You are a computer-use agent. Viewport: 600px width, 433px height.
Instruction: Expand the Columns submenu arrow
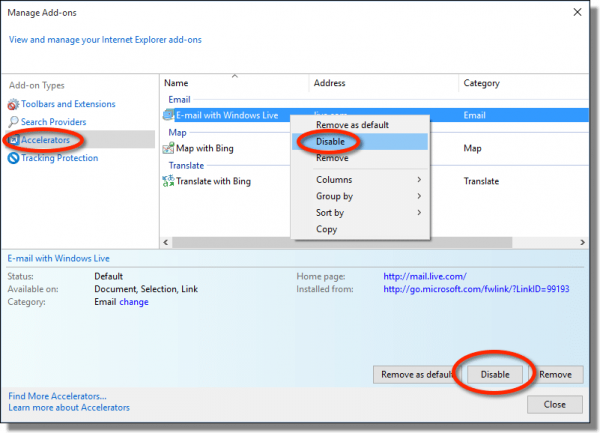pyautogui.click(x=419, y=179)
